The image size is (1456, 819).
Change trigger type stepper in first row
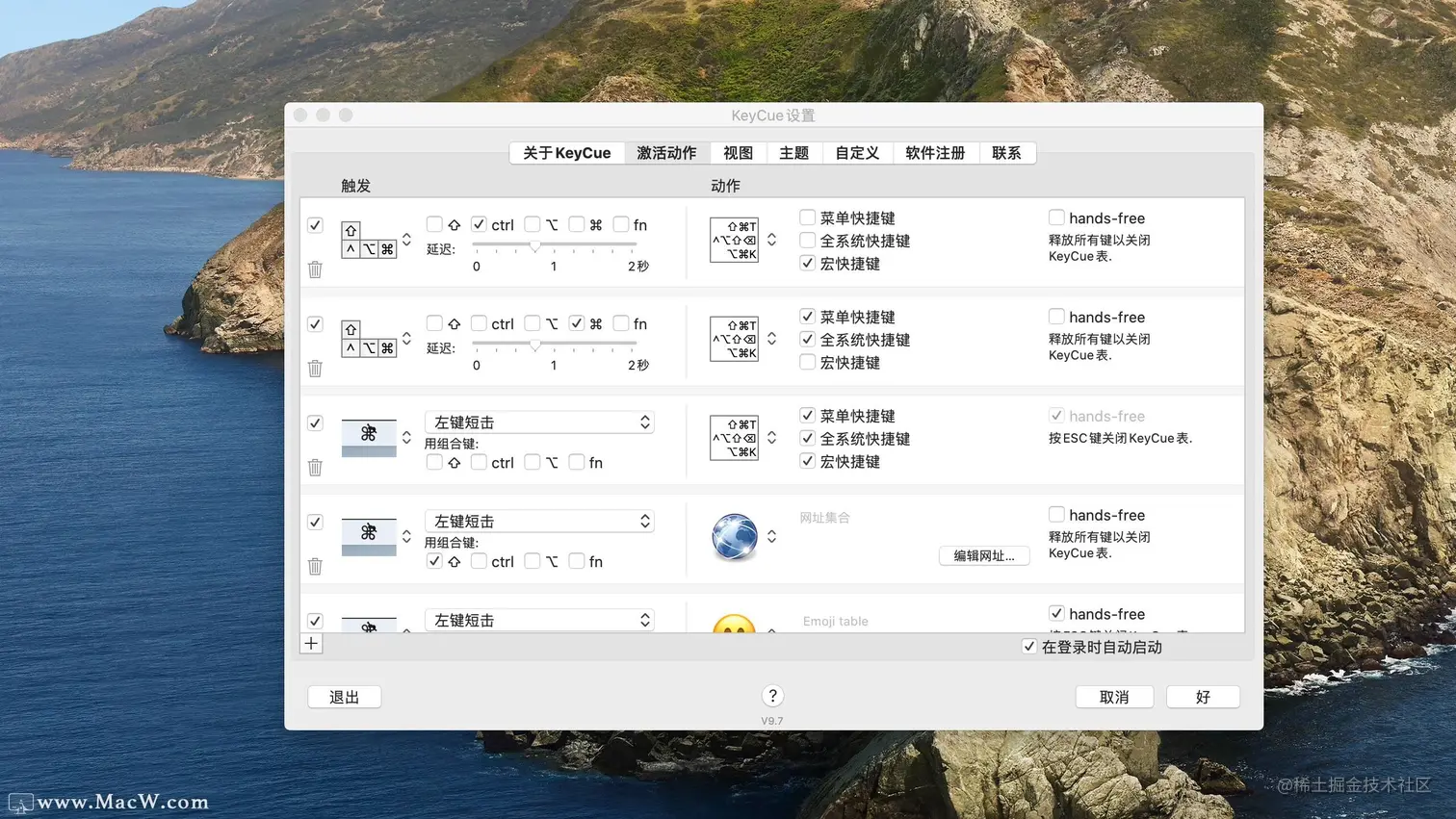(406, 240)
